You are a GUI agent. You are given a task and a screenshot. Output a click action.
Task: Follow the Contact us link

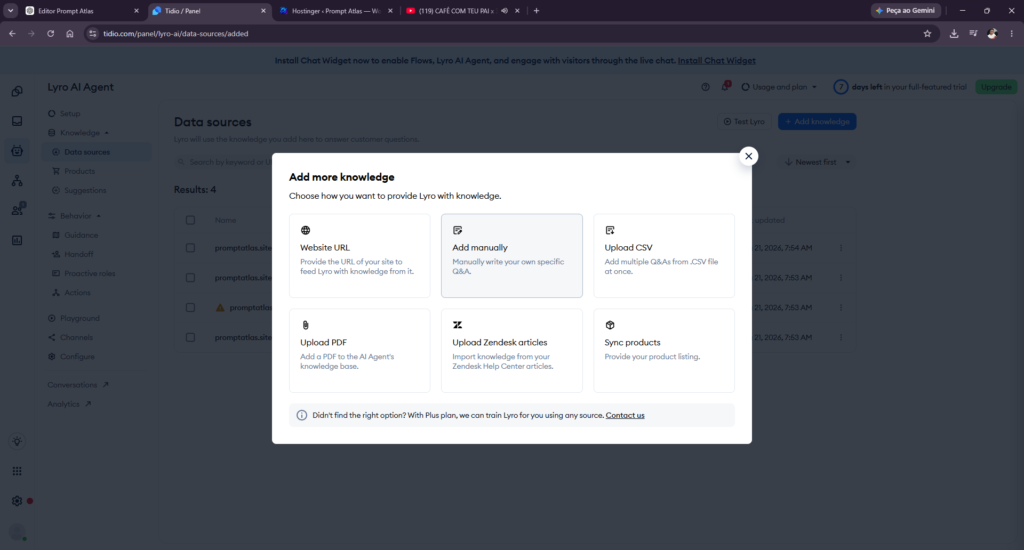pos(625,415)
